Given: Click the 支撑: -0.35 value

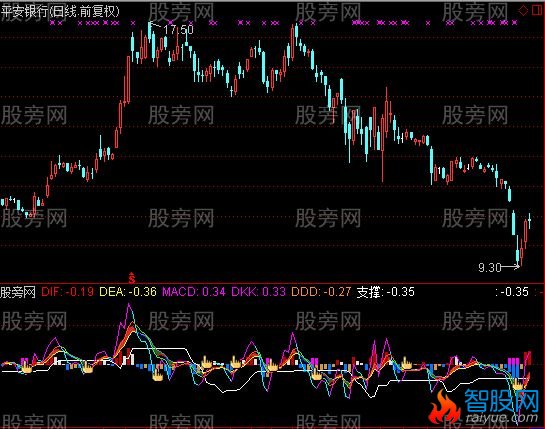Looking at the screenshot, I should coord(385,292).
